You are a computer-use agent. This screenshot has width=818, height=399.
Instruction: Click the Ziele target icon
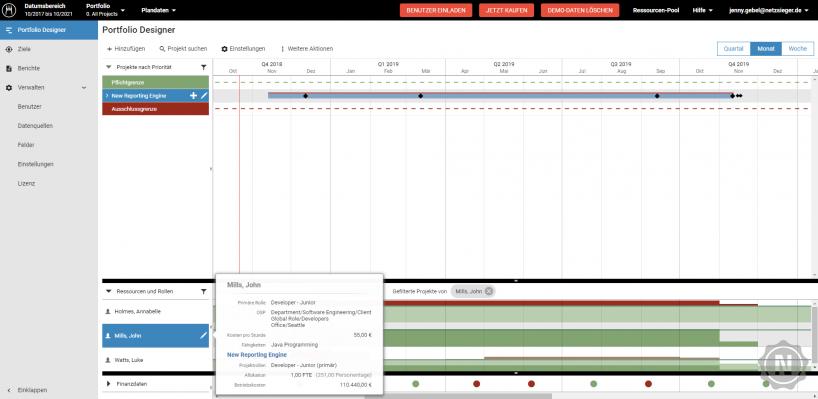8,49
